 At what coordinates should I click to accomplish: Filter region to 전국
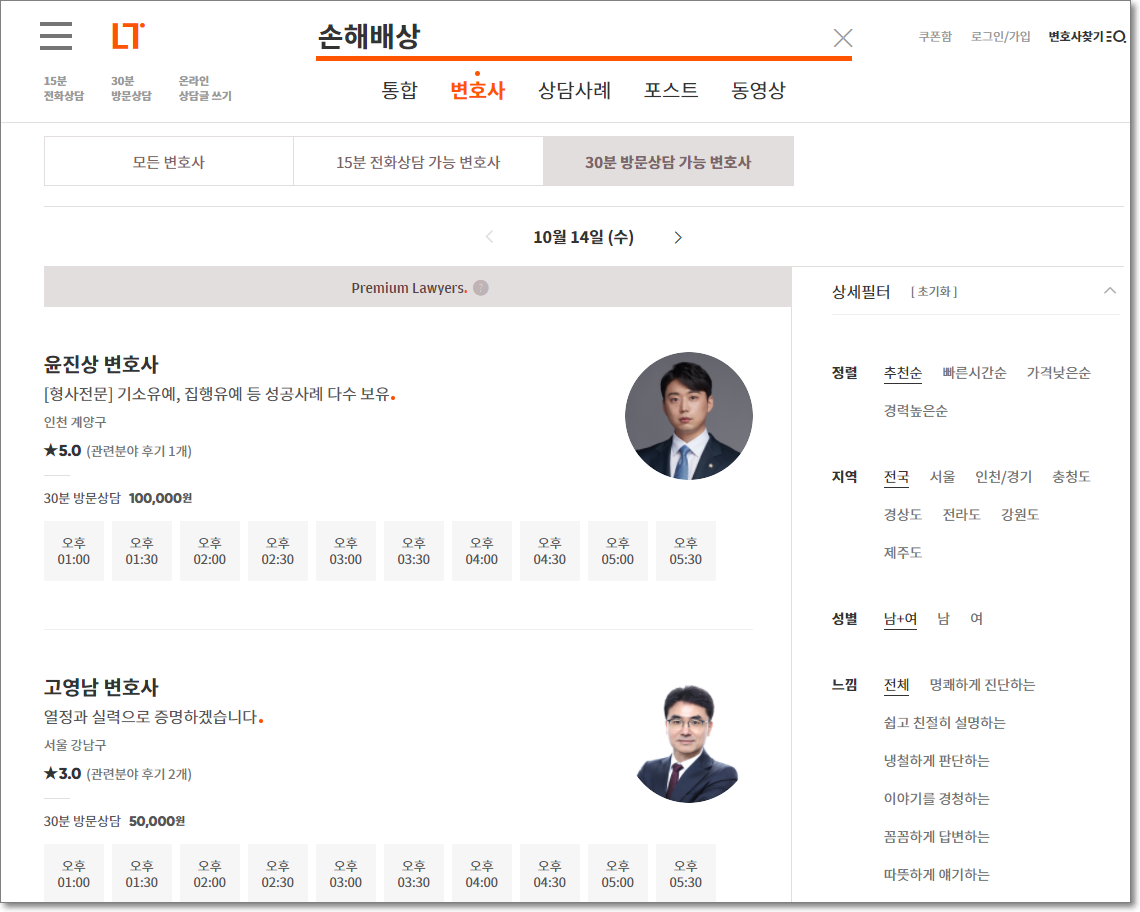[x=896, y=477]
